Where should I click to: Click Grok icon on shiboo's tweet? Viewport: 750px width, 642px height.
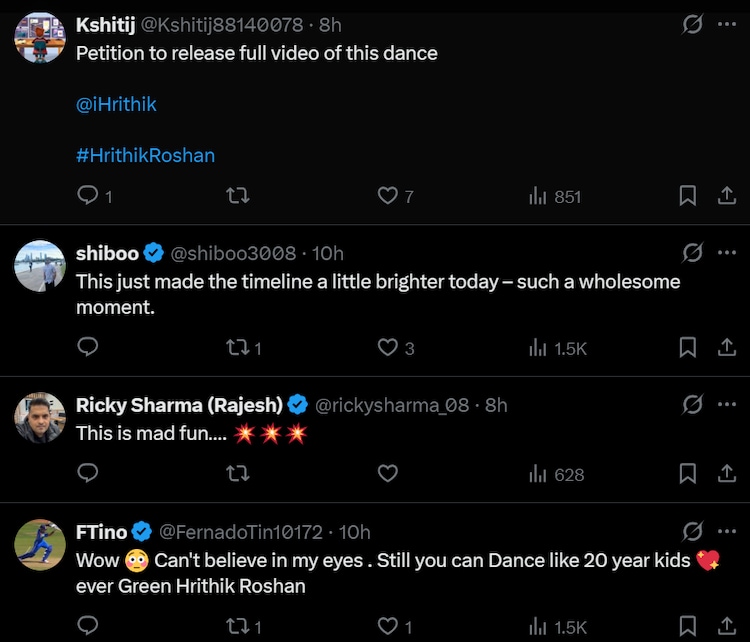pos(692,253)
